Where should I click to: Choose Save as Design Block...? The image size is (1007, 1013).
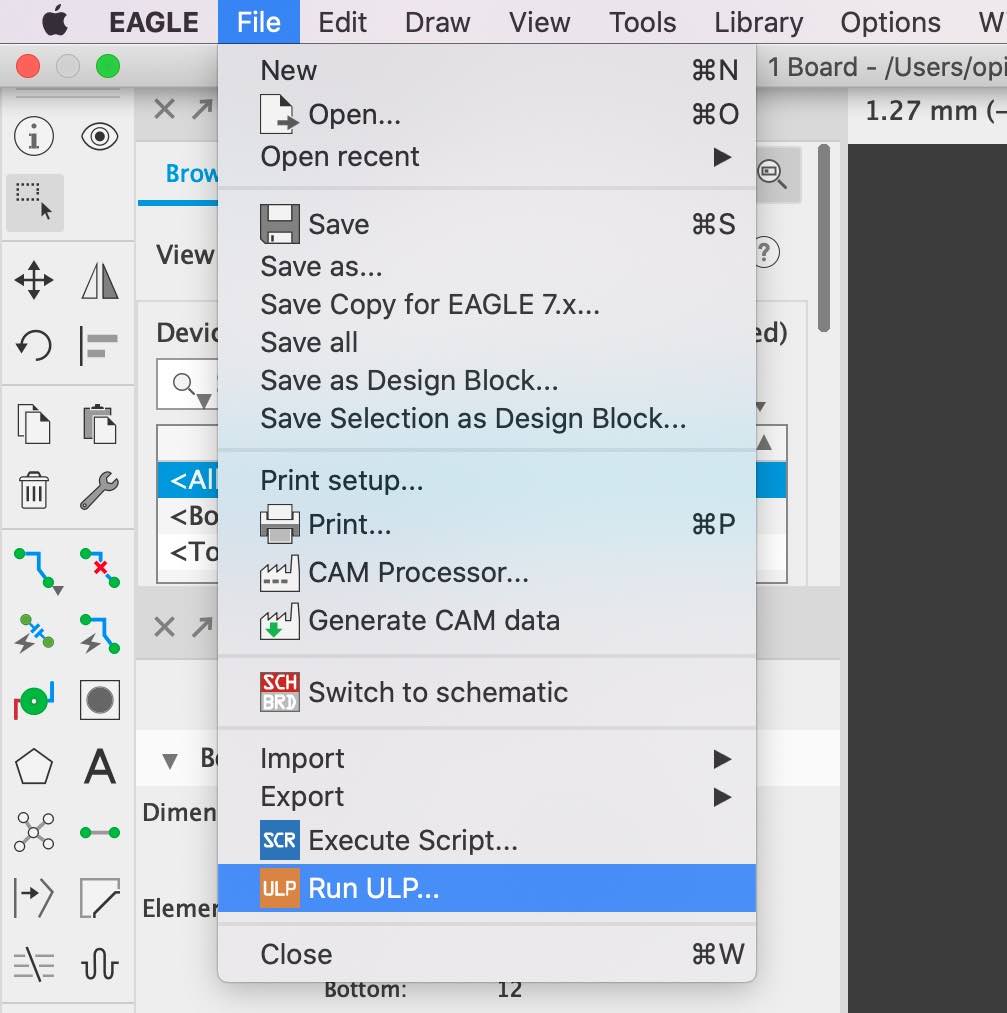coord(486,381)
